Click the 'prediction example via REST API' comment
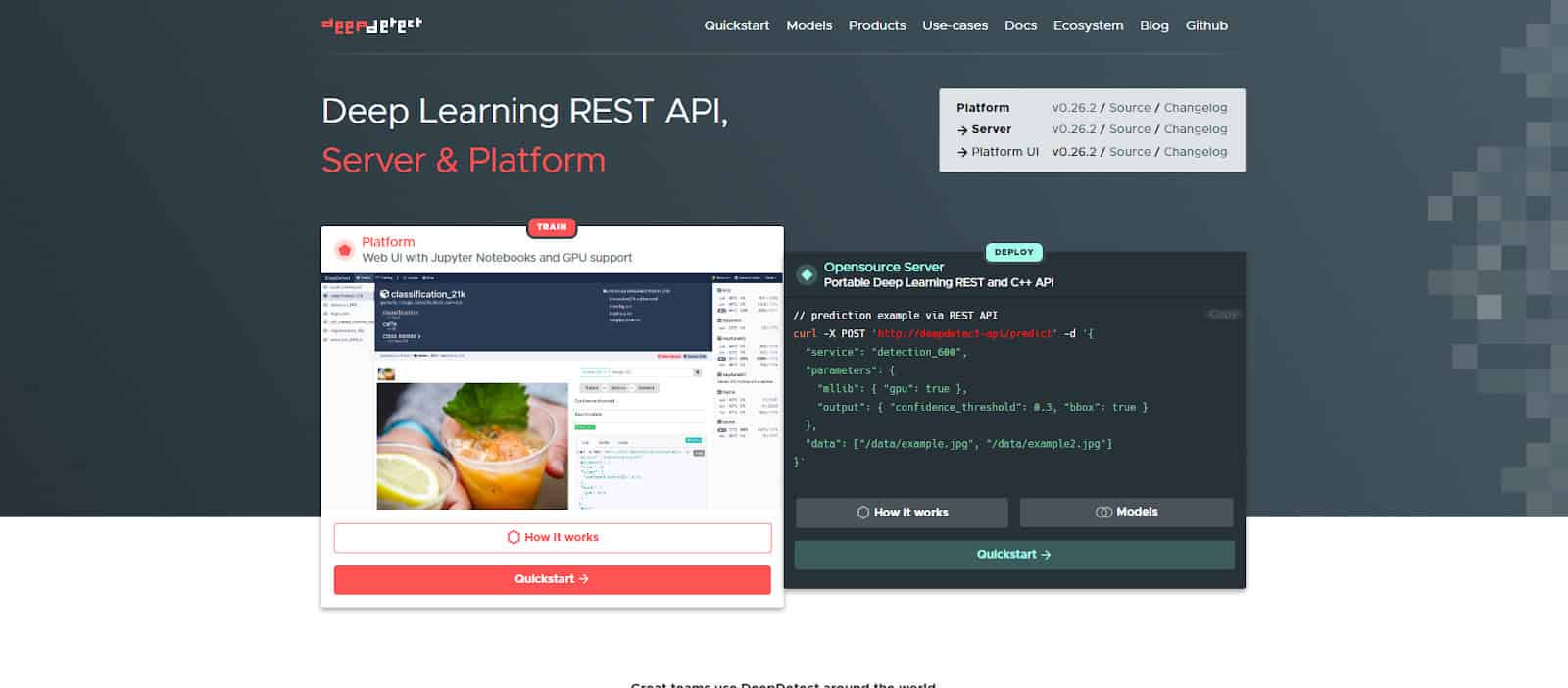1568x688 pixels. (895, 316)
